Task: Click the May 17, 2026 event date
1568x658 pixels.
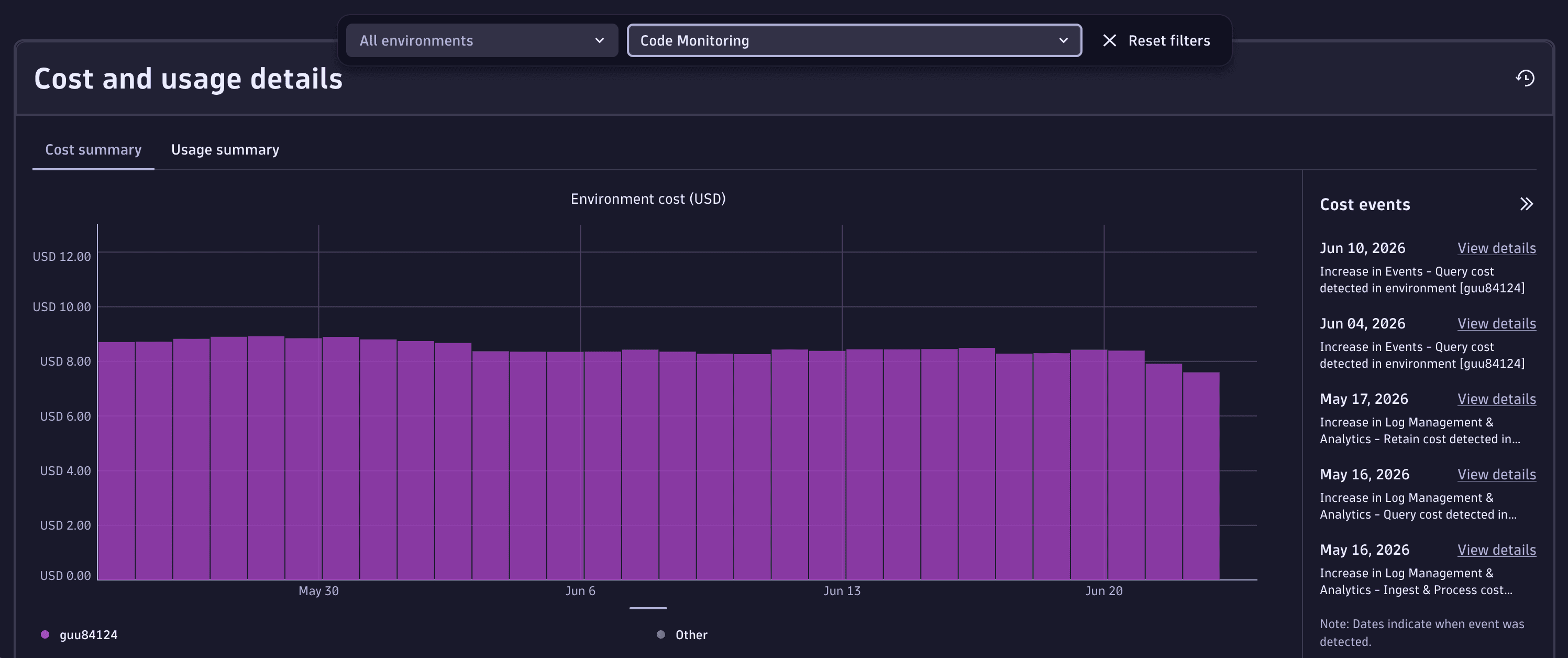Action: point(1363,399)
